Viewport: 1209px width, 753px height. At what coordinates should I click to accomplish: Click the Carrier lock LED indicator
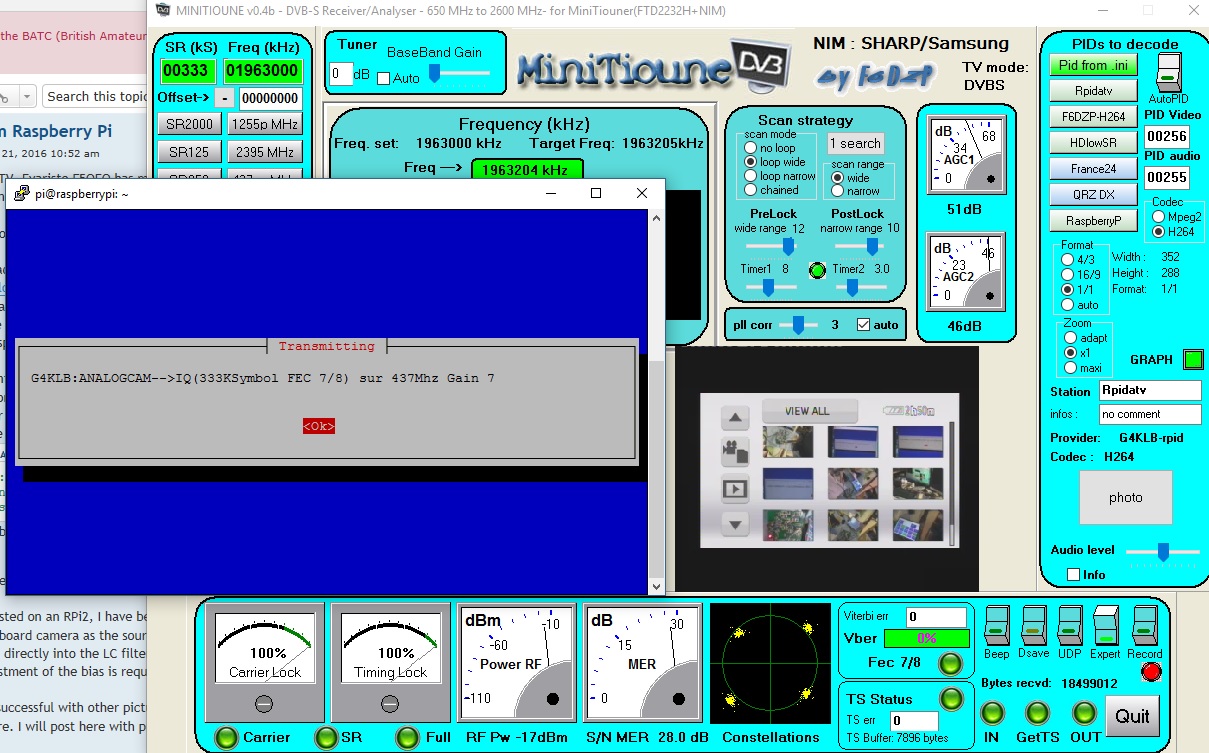click(x=227, y=738)
